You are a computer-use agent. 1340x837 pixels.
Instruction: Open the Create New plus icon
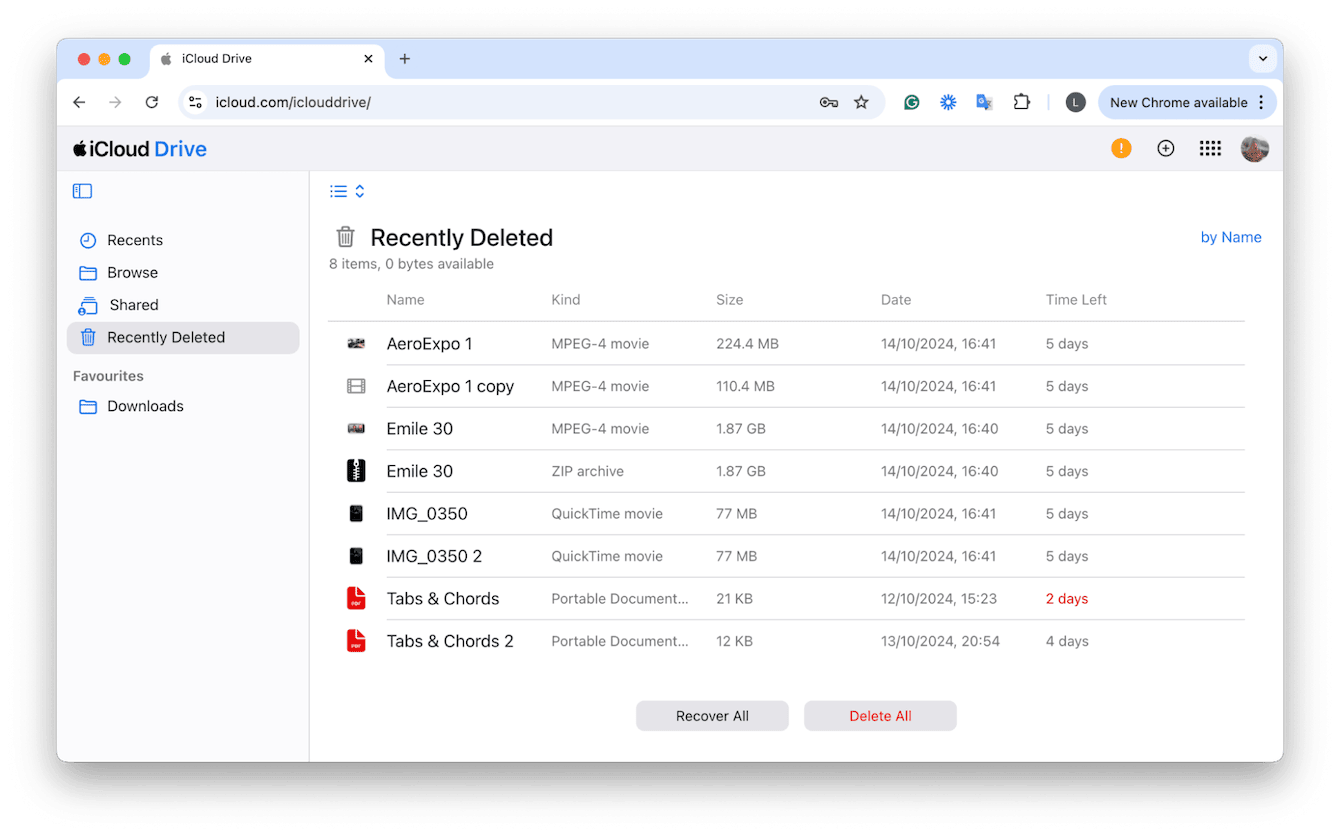pos(1166,148)
